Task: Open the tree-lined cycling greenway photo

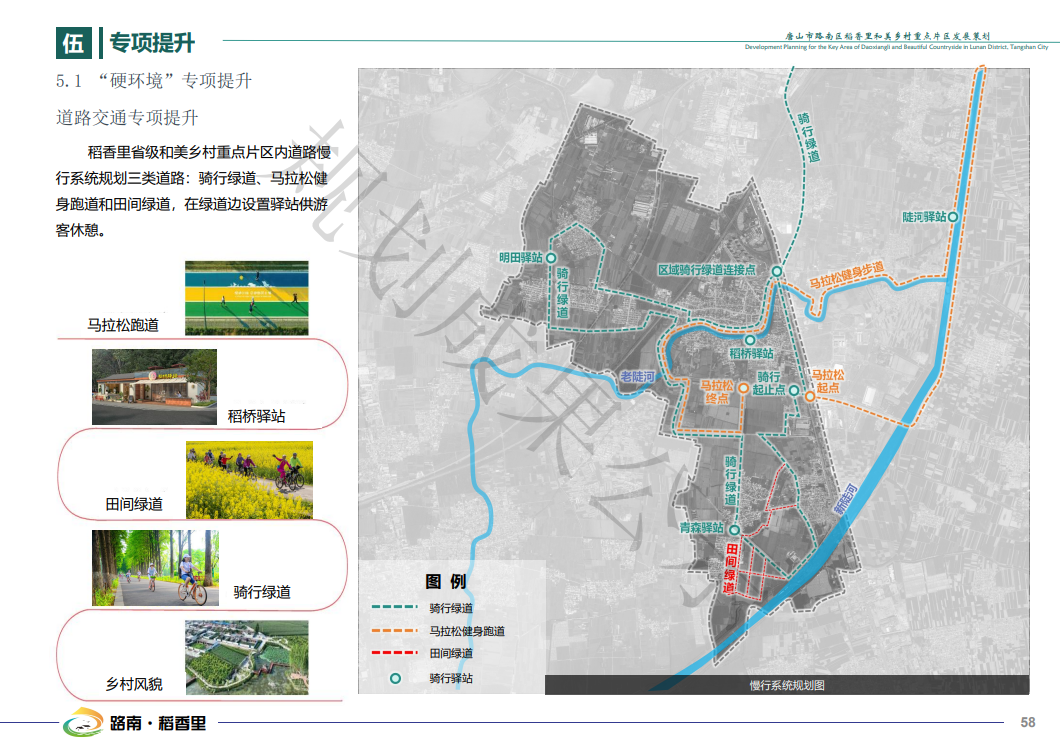Action: 155,567
